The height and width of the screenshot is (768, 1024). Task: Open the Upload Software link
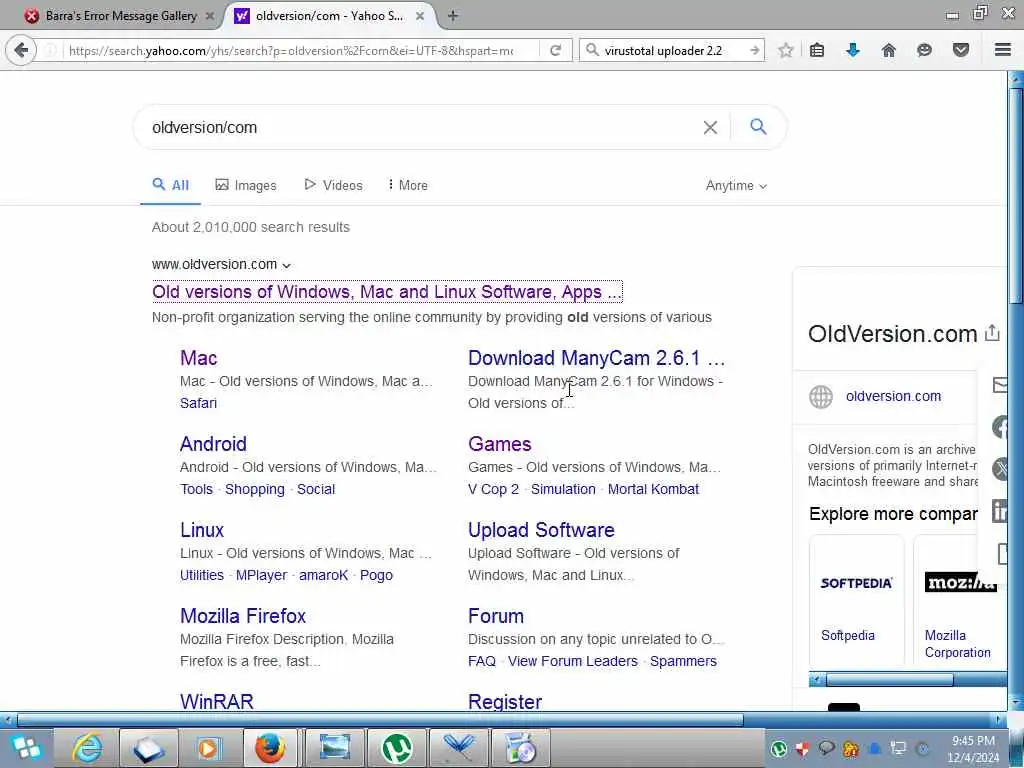(x=541, y=530)
